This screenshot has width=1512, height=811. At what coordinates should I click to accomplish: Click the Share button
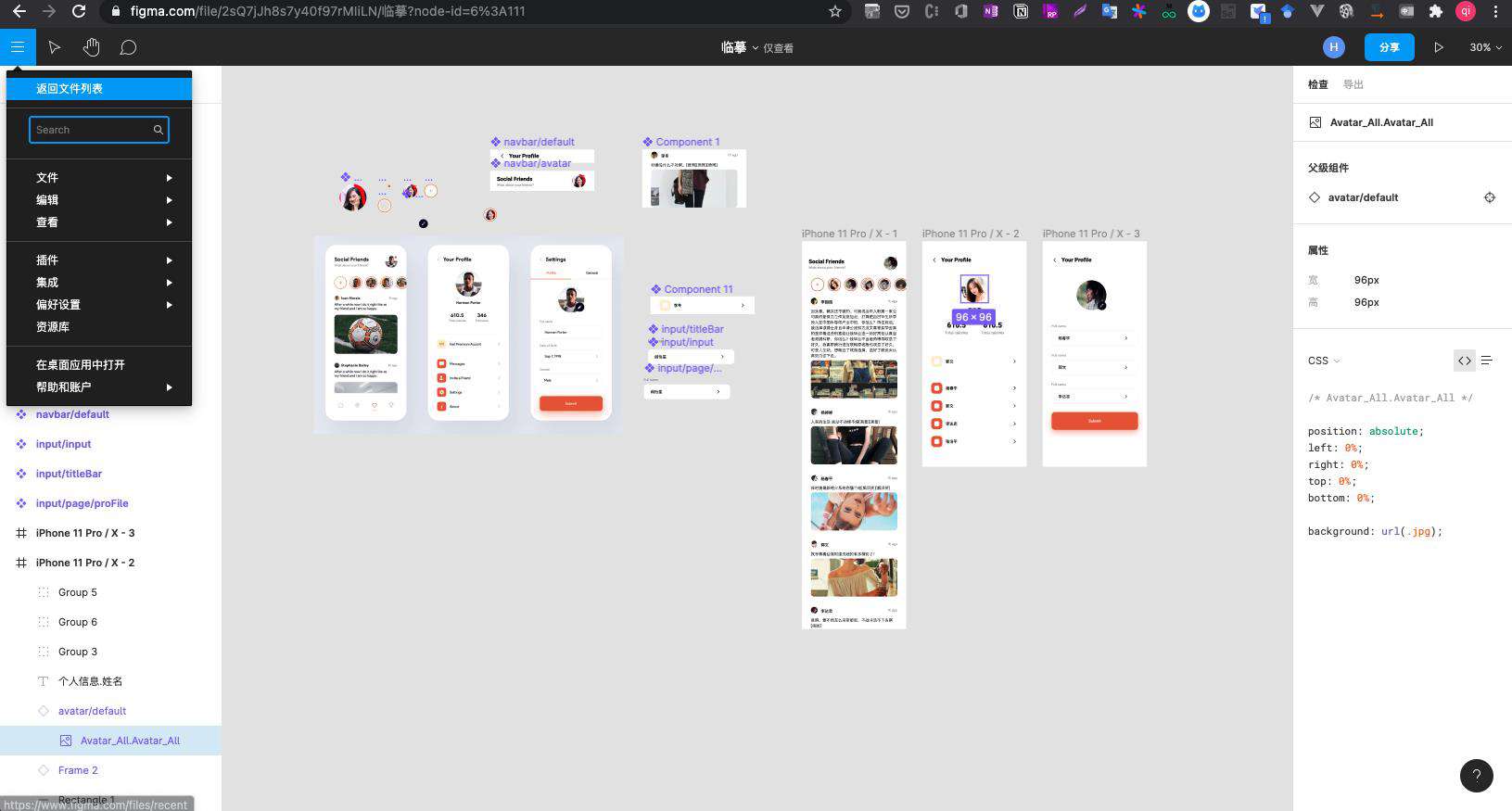[x=1389, y=47]
